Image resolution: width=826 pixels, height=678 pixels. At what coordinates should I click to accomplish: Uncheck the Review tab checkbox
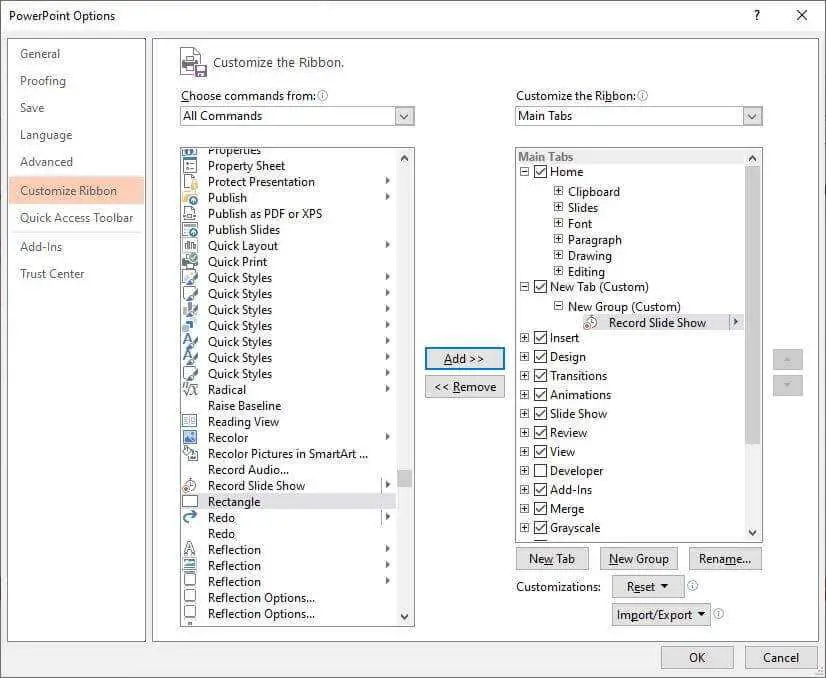[540, 433]
